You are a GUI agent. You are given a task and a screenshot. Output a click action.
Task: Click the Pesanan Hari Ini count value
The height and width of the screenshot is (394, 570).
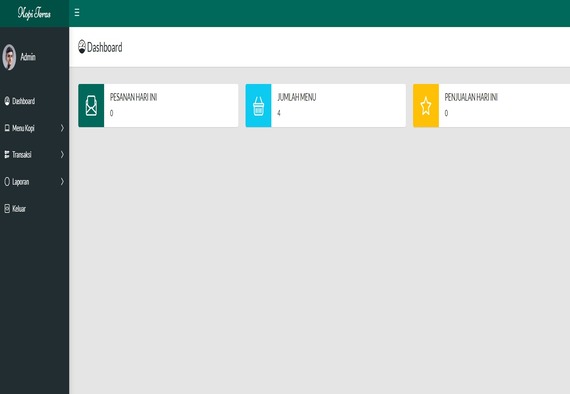[x=112, y=113]
